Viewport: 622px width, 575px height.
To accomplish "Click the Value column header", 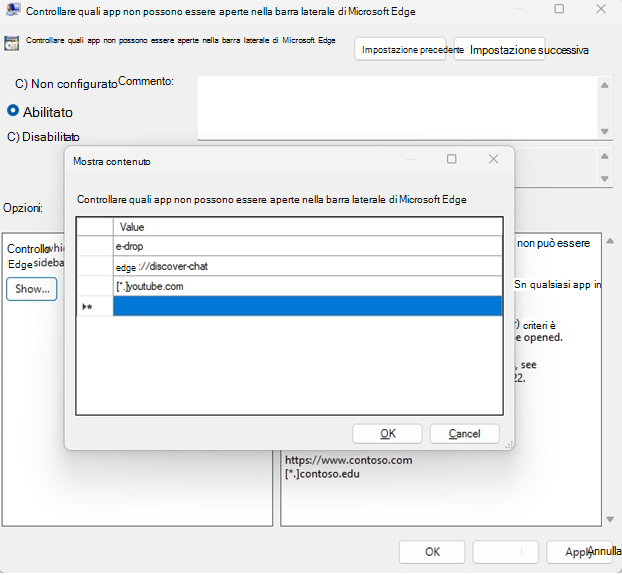I will (308, 227).
